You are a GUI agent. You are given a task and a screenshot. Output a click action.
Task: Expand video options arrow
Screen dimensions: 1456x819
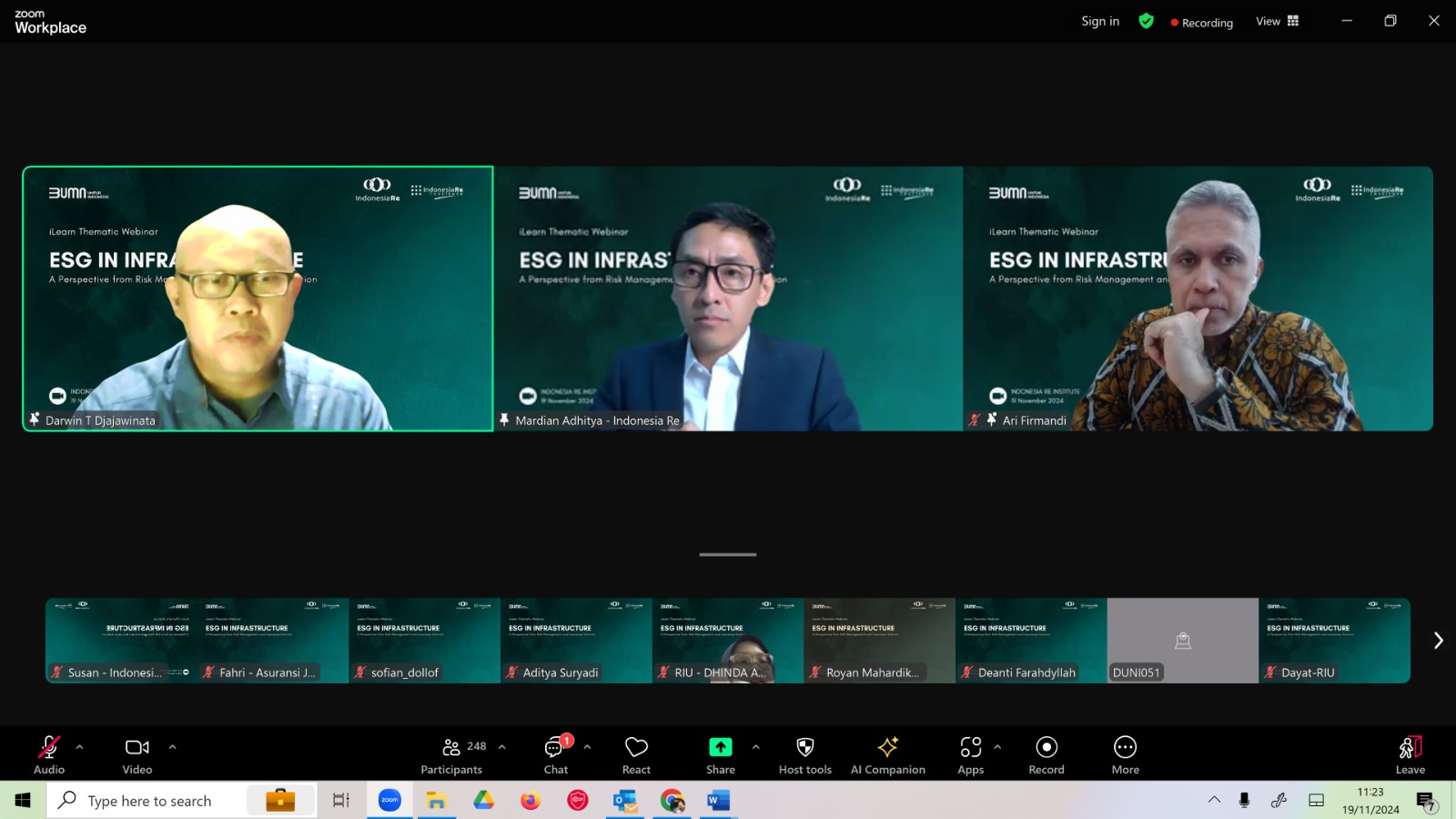(173, 747)
